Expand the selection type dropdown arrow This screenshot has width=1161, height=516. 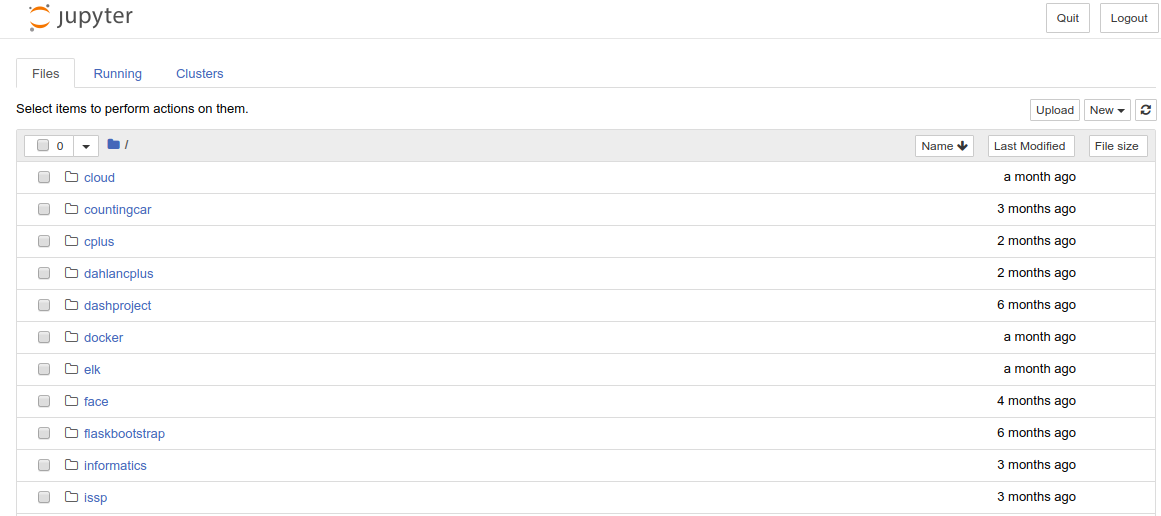[x=86, y=146]
